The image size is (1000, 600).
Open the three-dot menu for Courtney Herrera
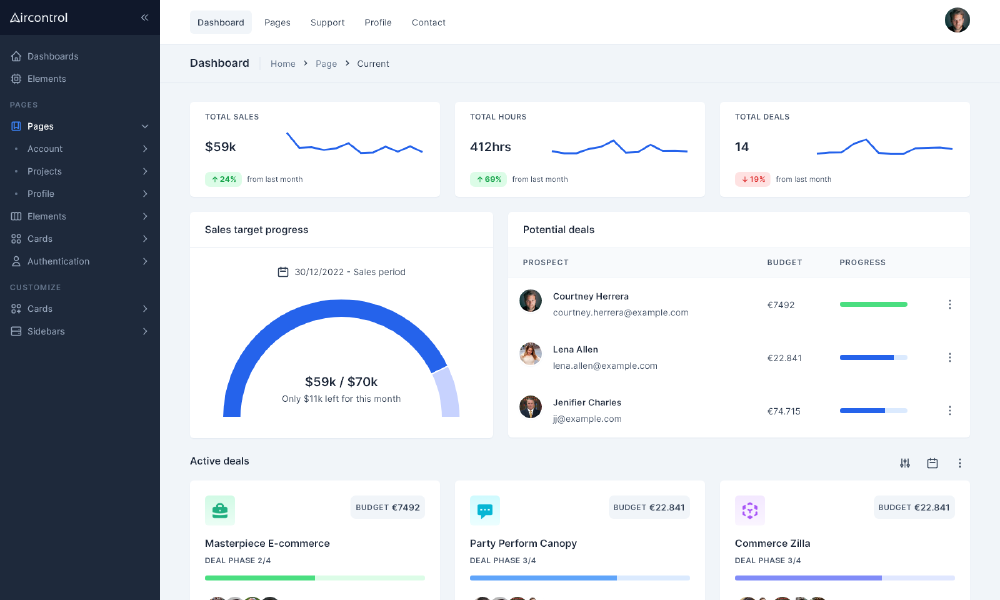coord(950,304)
